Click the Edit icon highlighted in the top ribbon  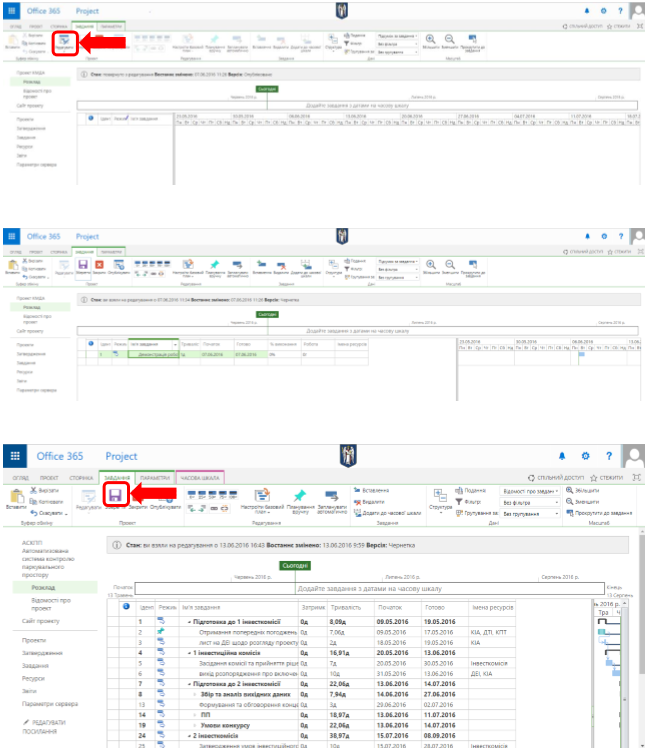point(64,43)
